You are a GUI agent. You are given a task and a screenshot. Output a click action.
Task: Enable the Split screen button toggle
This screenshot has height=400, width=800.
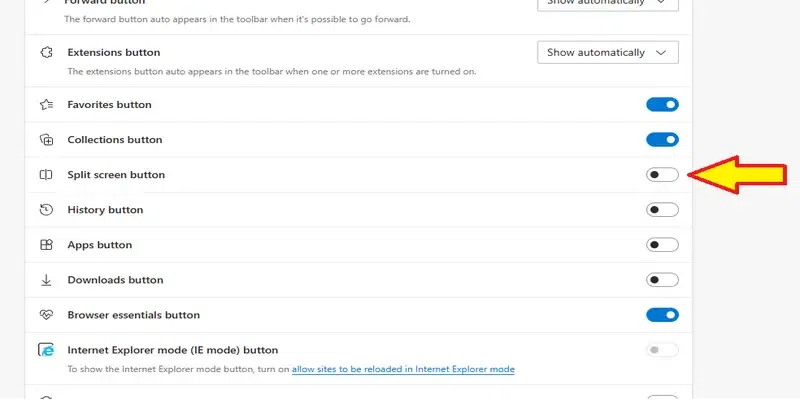click(662, 175)
